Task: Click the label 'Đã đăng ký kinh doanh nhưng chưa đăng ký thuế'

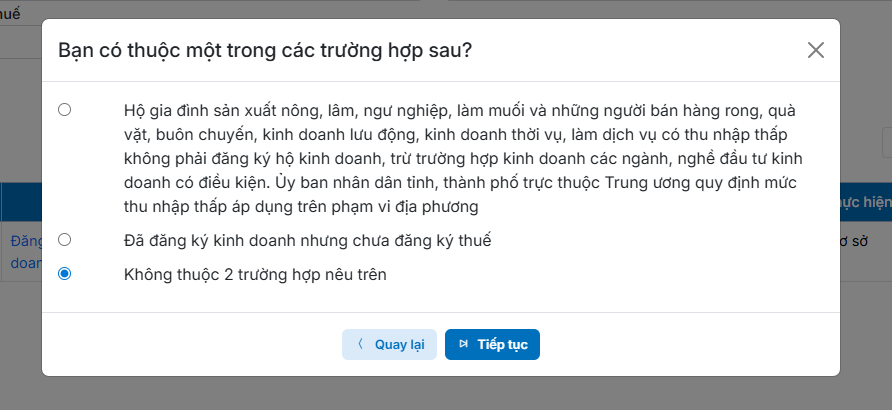Action: click(307, 240)
